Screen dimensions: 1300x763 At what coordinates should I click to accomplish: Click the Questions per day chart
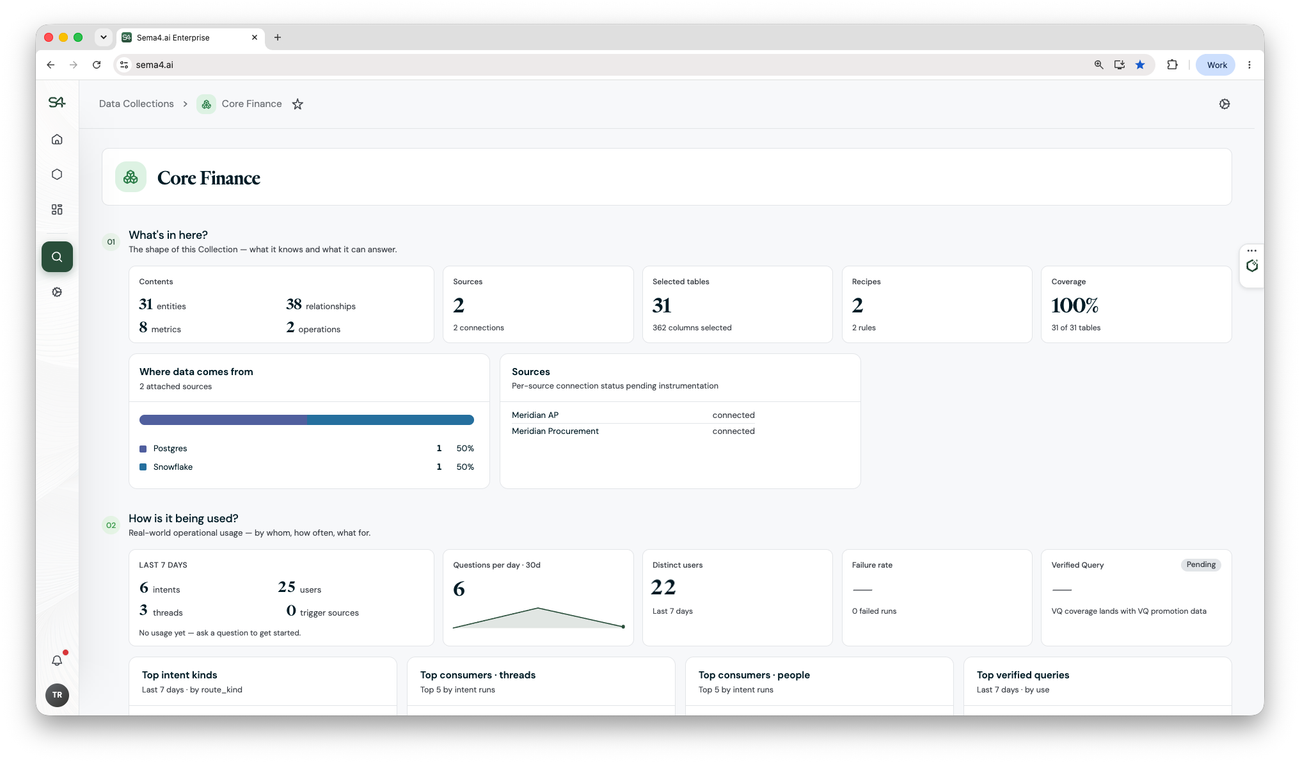click(538, 618)
